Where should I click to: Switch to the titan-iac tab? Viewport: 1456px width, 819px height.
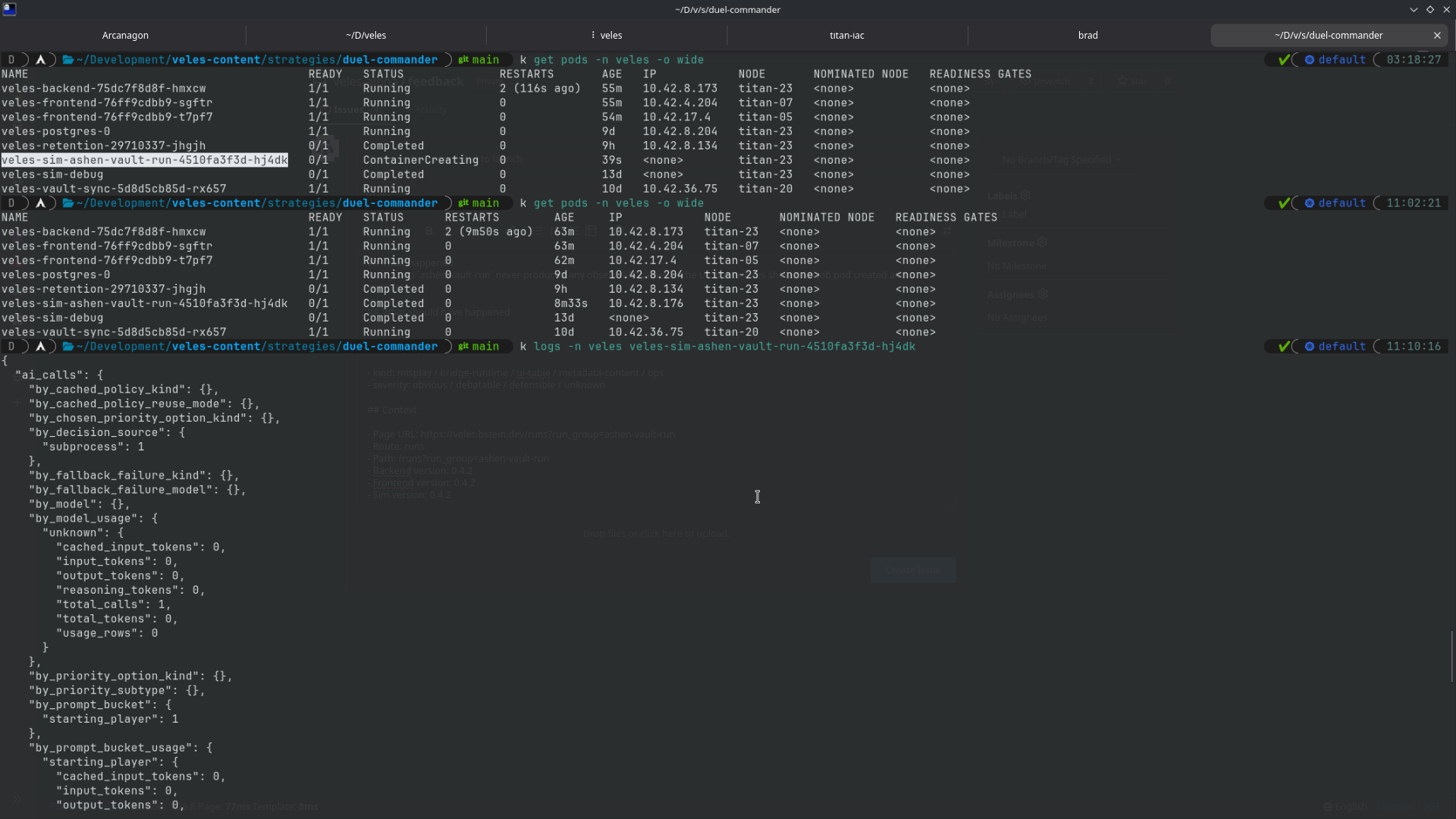(847, 36)
